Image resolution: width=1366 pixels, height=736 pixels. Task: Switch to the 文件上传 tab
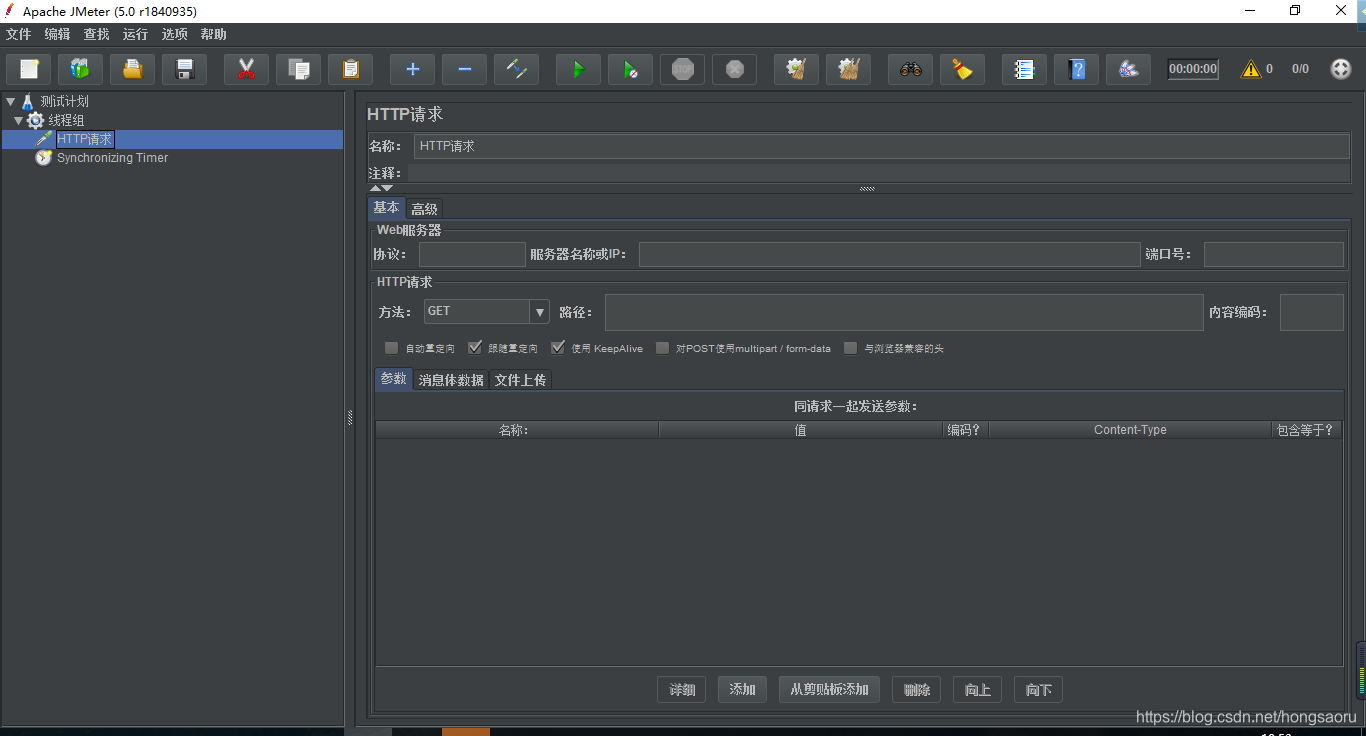pos(520,380)
